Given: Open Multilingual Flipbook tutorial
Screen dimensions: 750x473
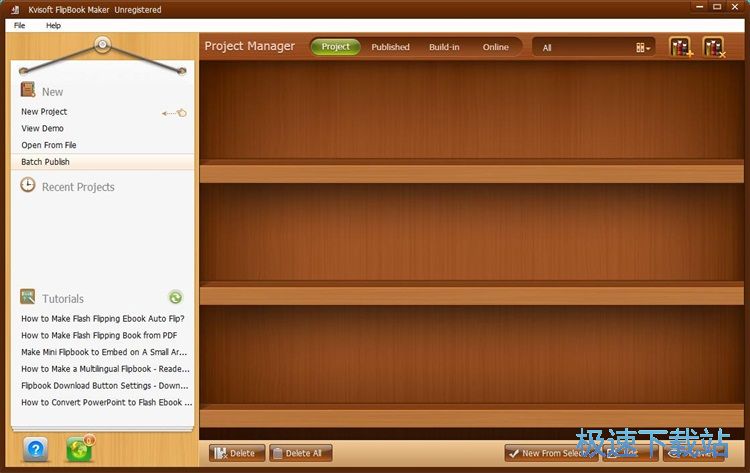Looking at the screenshot, I should pyautogui.click(x=105, y=369).
